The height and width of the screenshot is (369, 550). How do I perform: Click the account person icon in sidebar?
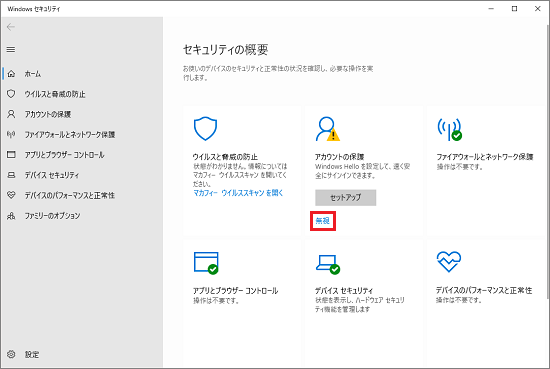pyautogui.click(x=11, y=114)
